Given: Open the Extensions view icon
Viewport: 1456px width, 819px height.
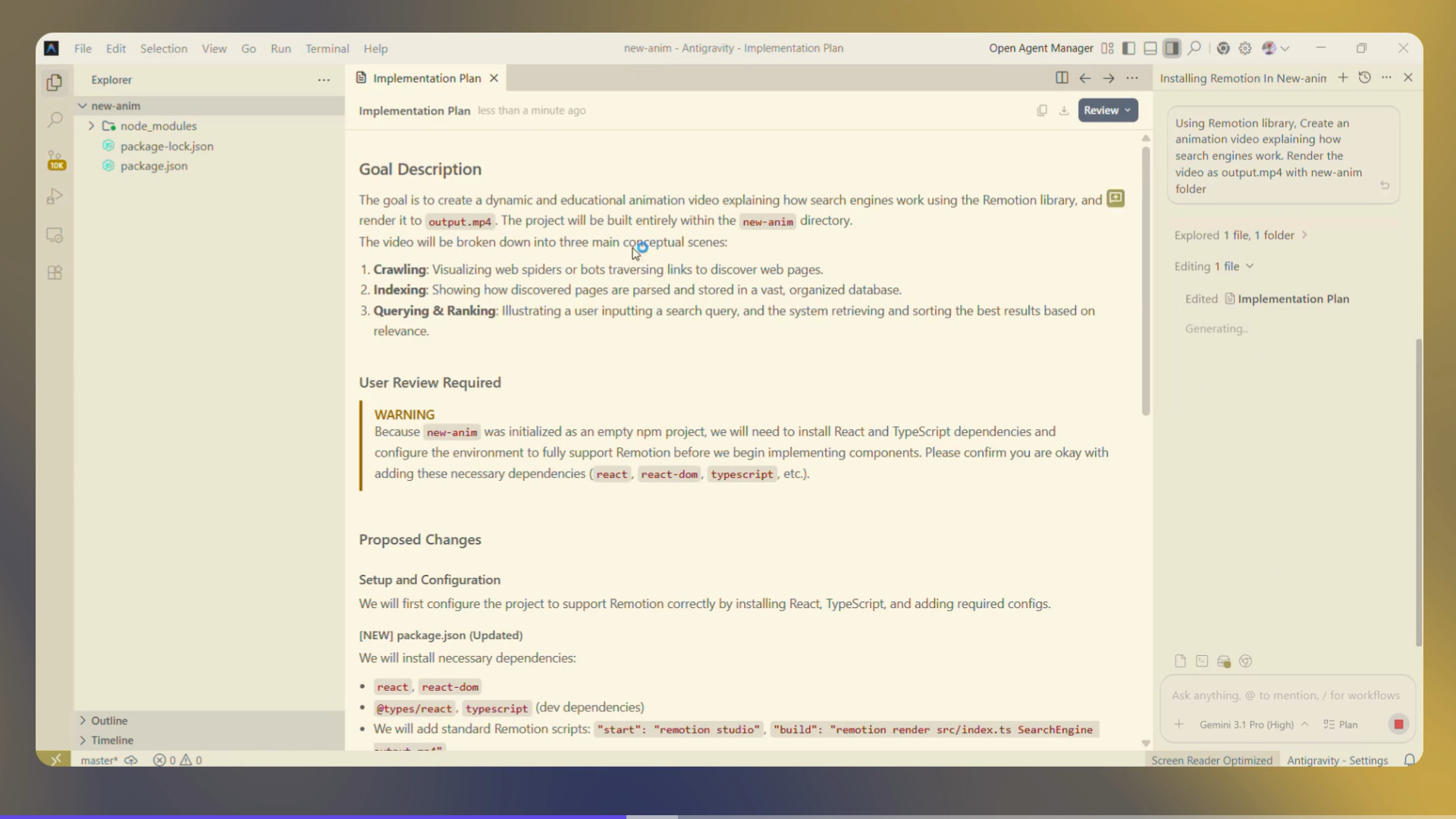Looking at the screenshot, I should click(x=55, y=273).
